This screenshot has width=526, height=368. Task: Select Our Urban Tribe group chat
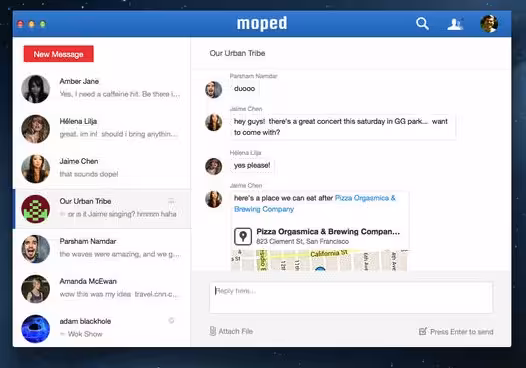tap(102, 209)
